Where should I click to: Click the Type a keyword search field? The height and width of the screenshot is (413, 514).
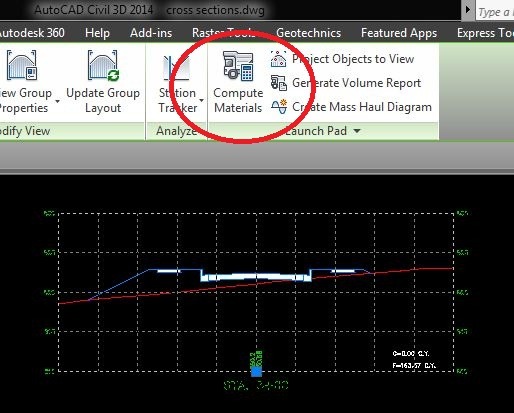coord(495,12)
